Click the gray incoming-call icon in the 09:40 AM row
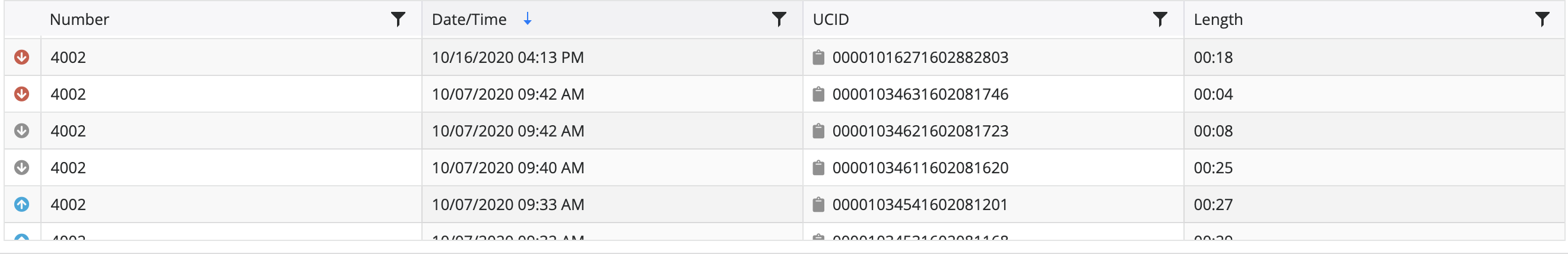1568x254 pixels. pyautogui.click(x=22, y=167)
